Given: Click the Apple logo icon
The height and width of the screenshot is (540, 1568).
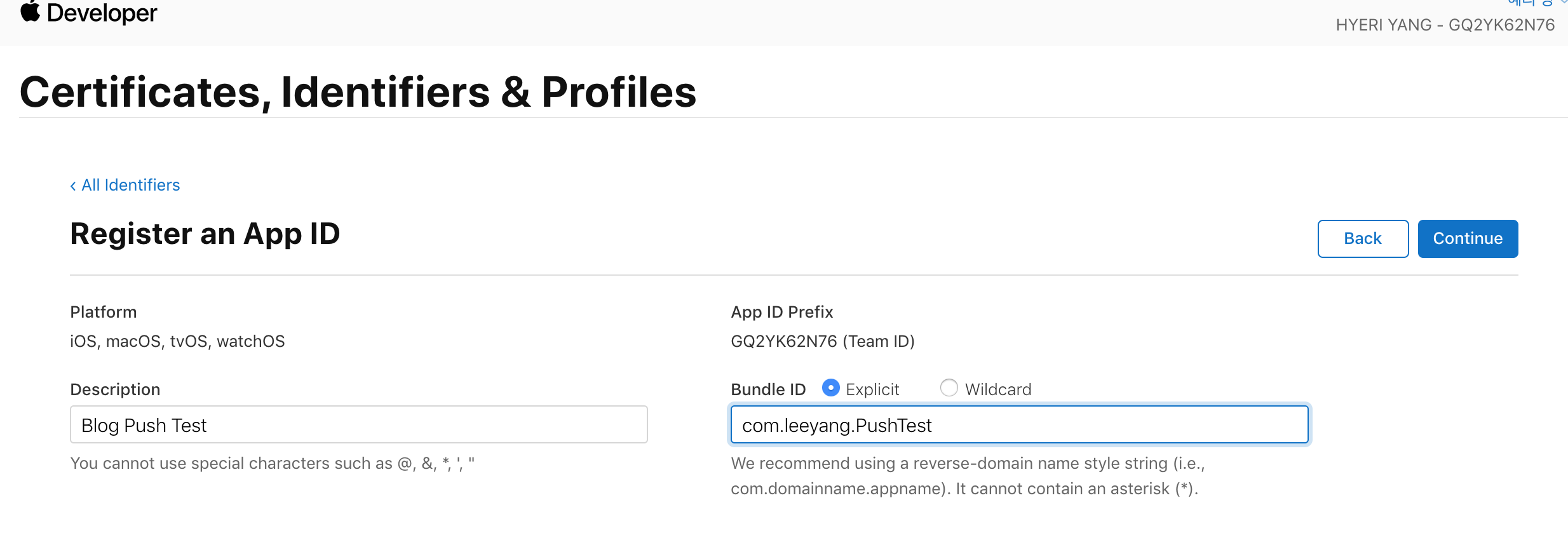Looking at the screenshot, I should [30, 11].
